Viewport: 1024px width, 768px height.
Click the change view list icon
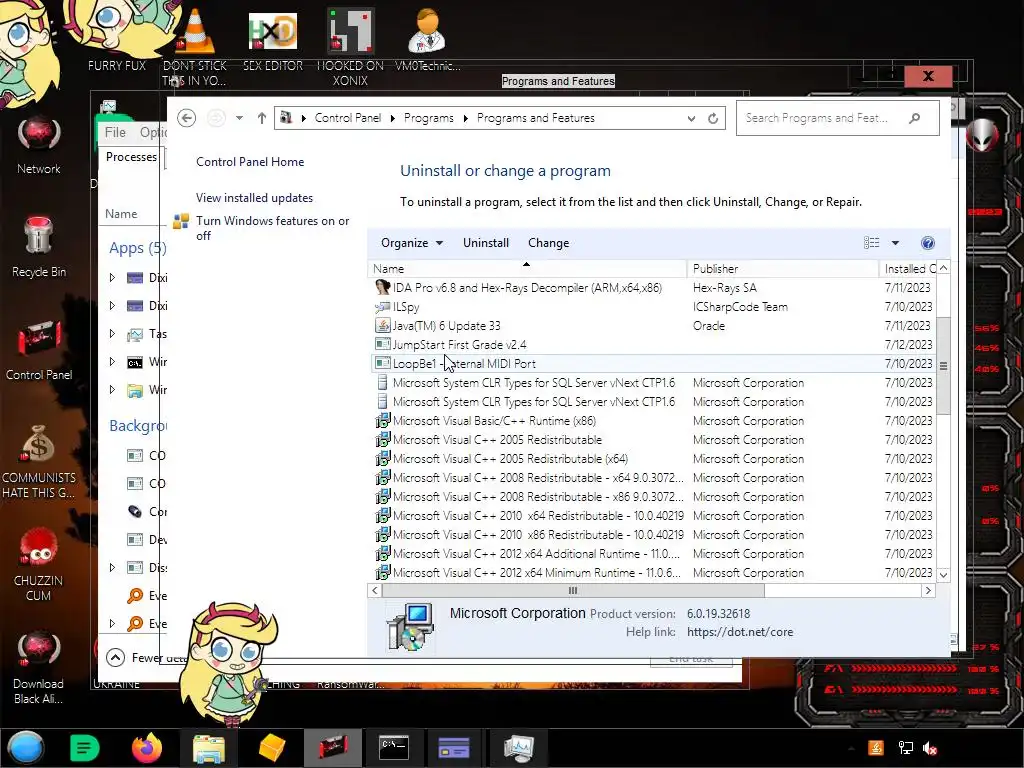click(x=871, y=243)
